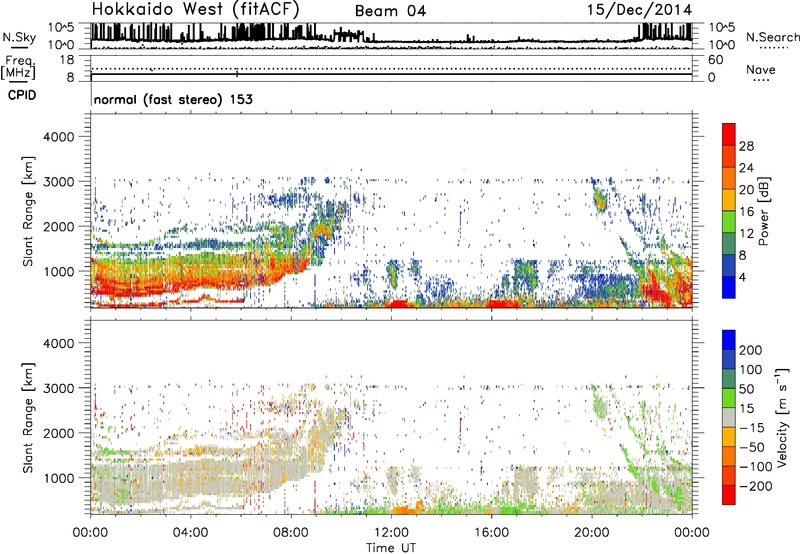Click the "4000" tick in velocity panel
The height and width of the screenshot is (554, 800).
click(59, 343)
